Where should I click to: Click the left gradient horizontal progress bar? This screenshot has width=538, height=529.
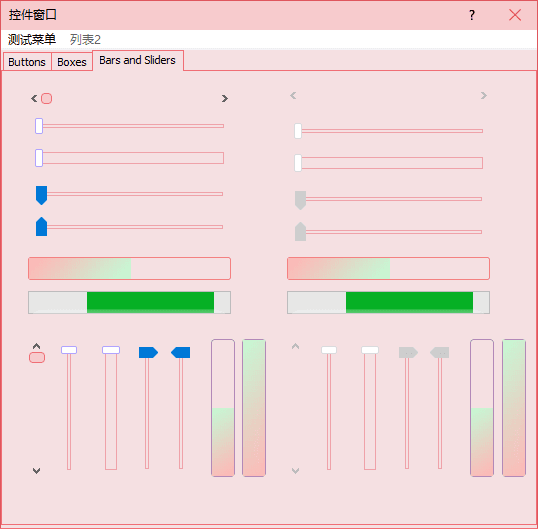129,268
